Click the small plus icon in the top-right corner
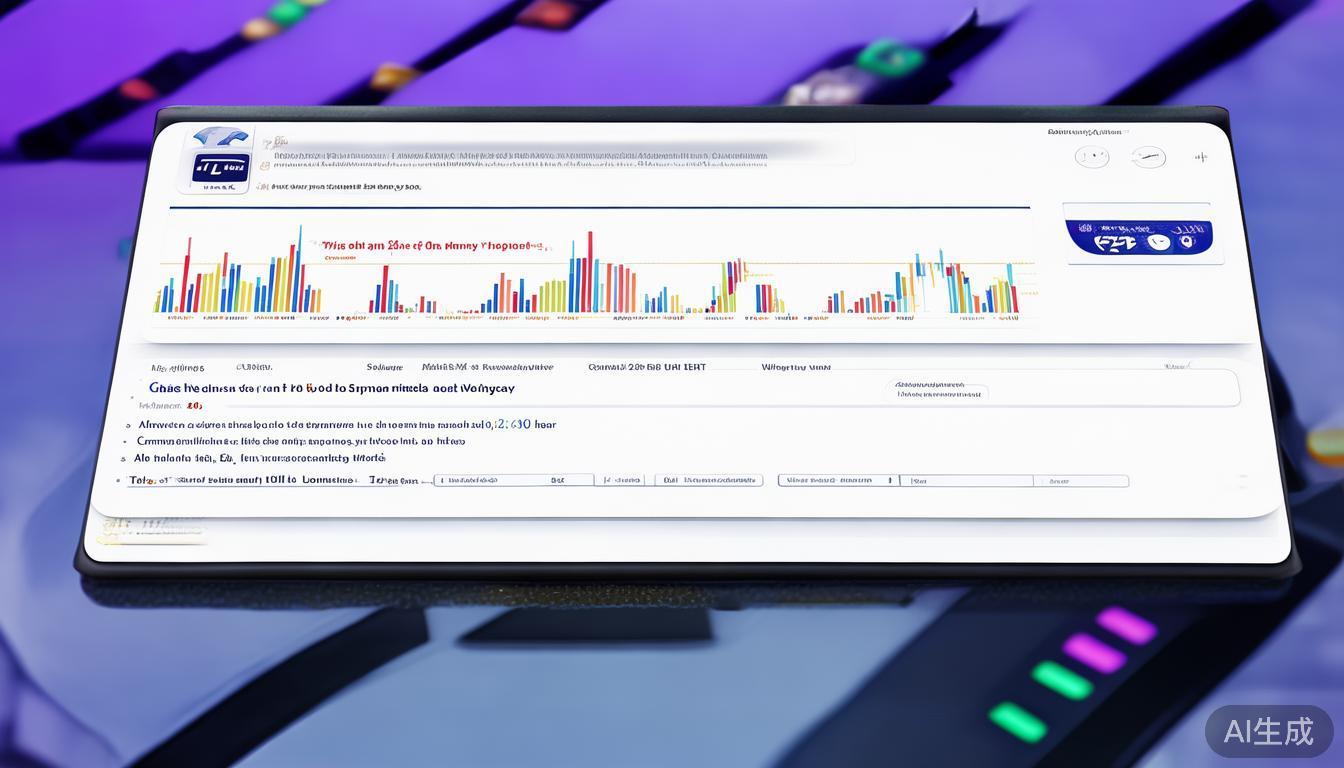The height and width of the screenshot is (768, 1344). (1200, 157)
